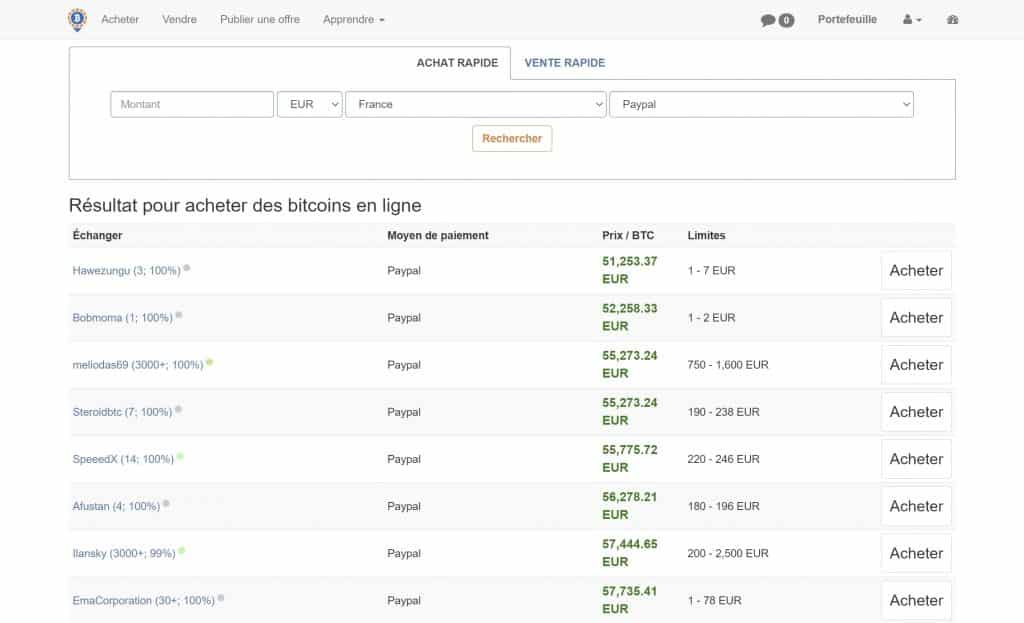The image size is (1024, 623).
Task: Open the France country dropdown
Action: pyautogui.click(x=475, y=103)
